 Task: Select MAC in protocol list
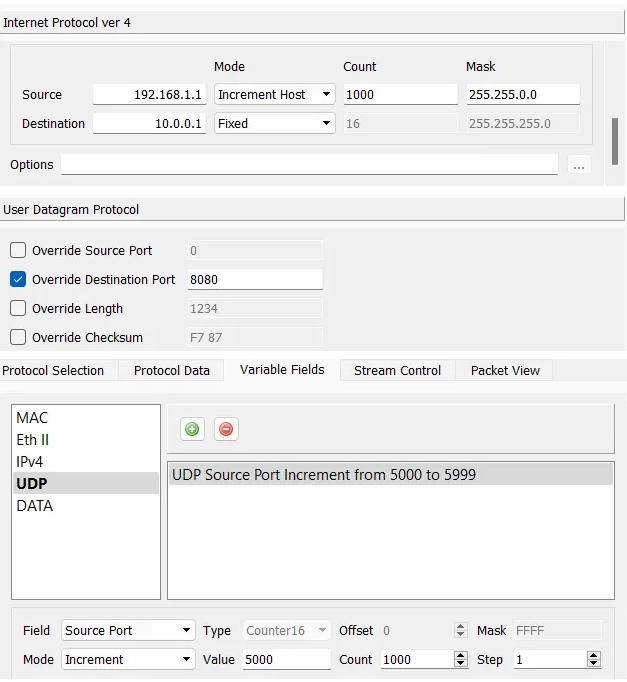coord(86,418)
